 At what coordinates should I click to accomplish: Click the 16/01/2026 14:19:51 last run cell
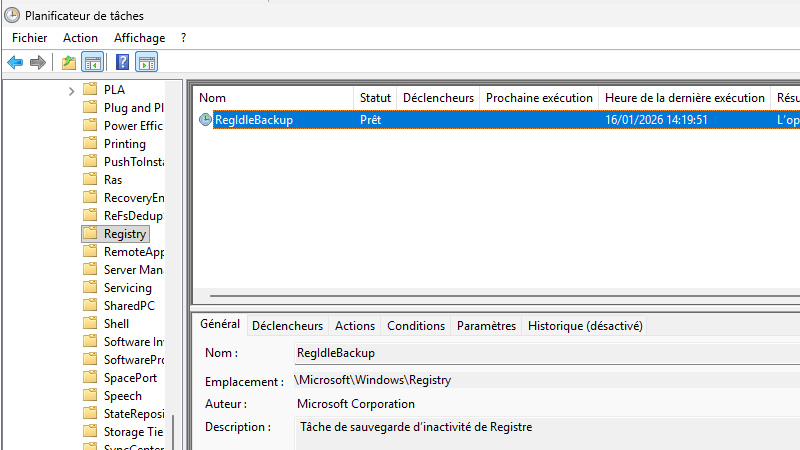[x=656, y=120]
